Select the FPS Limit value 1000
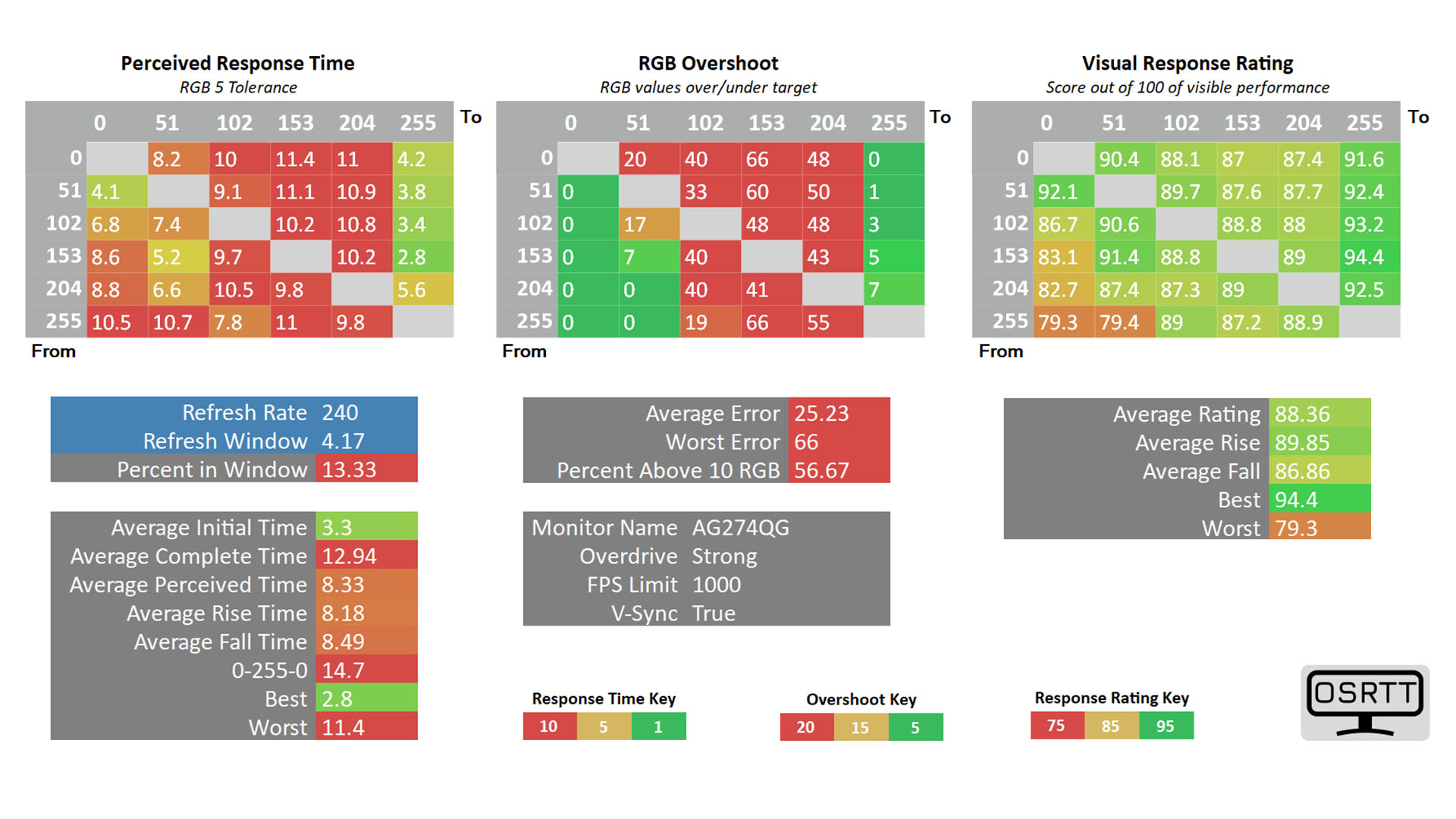 coord(717,585)
